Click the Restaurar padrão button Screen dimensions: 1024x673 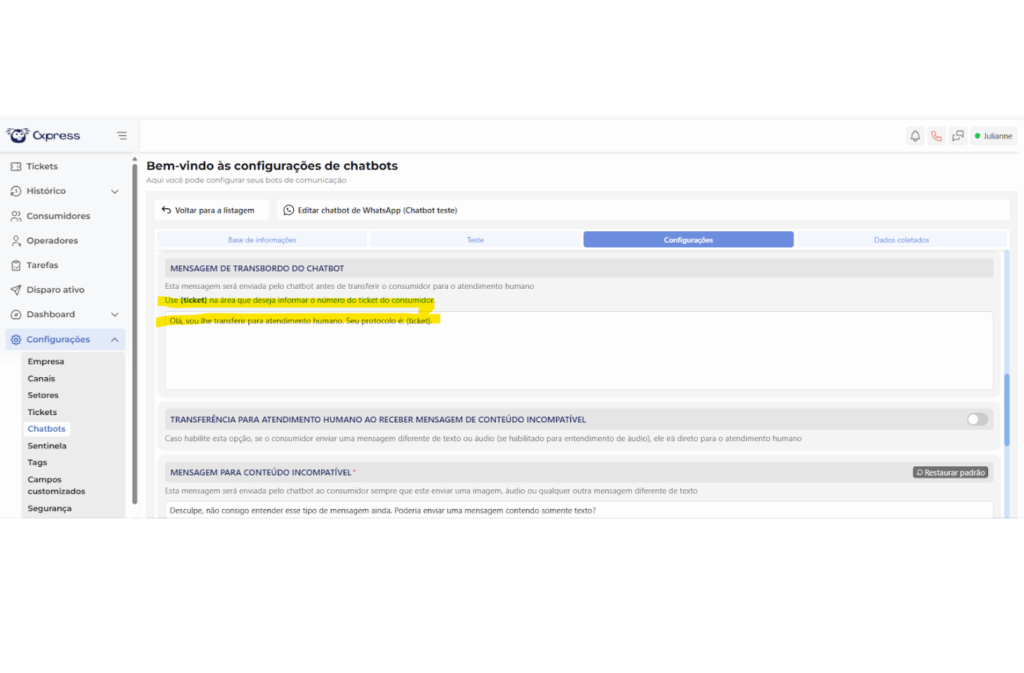tap(951, 472)
